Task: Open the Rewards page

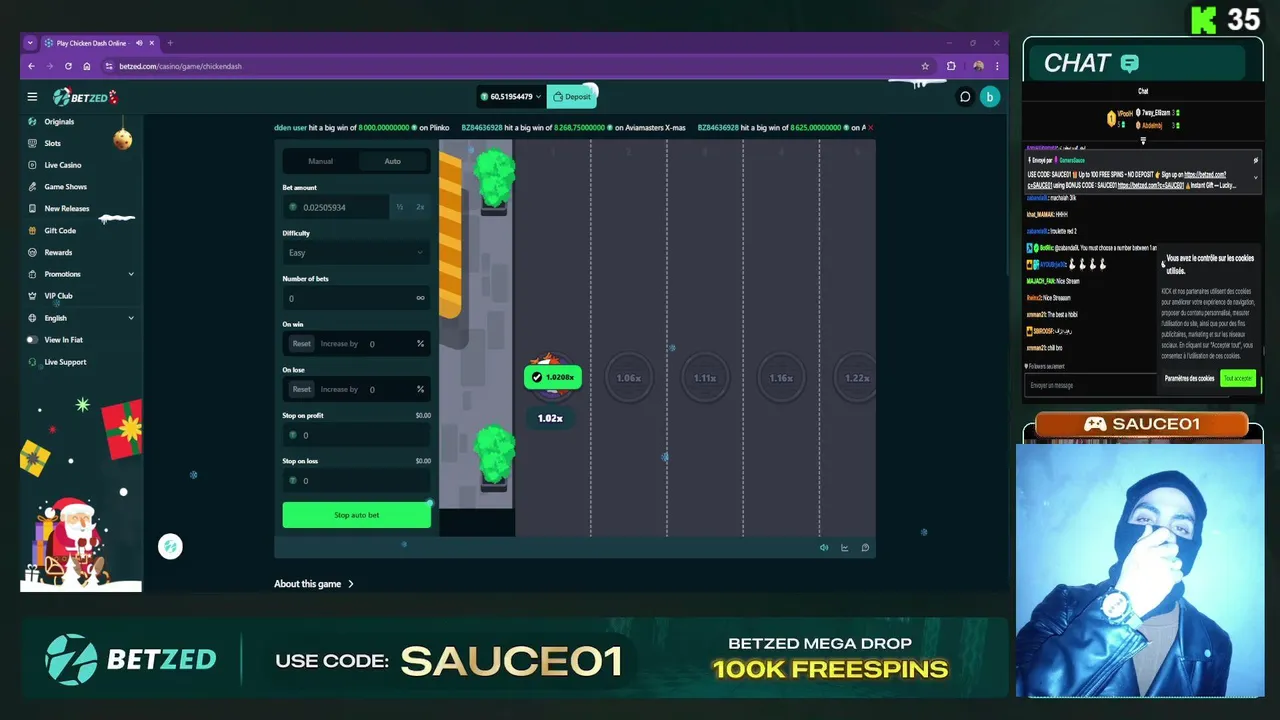Action: point(58,253)
